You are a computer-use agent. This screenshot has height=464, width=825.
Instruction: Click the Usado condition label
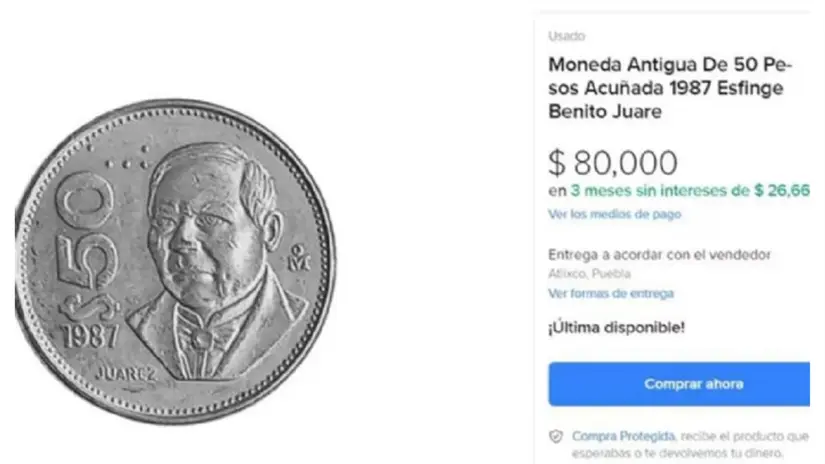[567, 36]
